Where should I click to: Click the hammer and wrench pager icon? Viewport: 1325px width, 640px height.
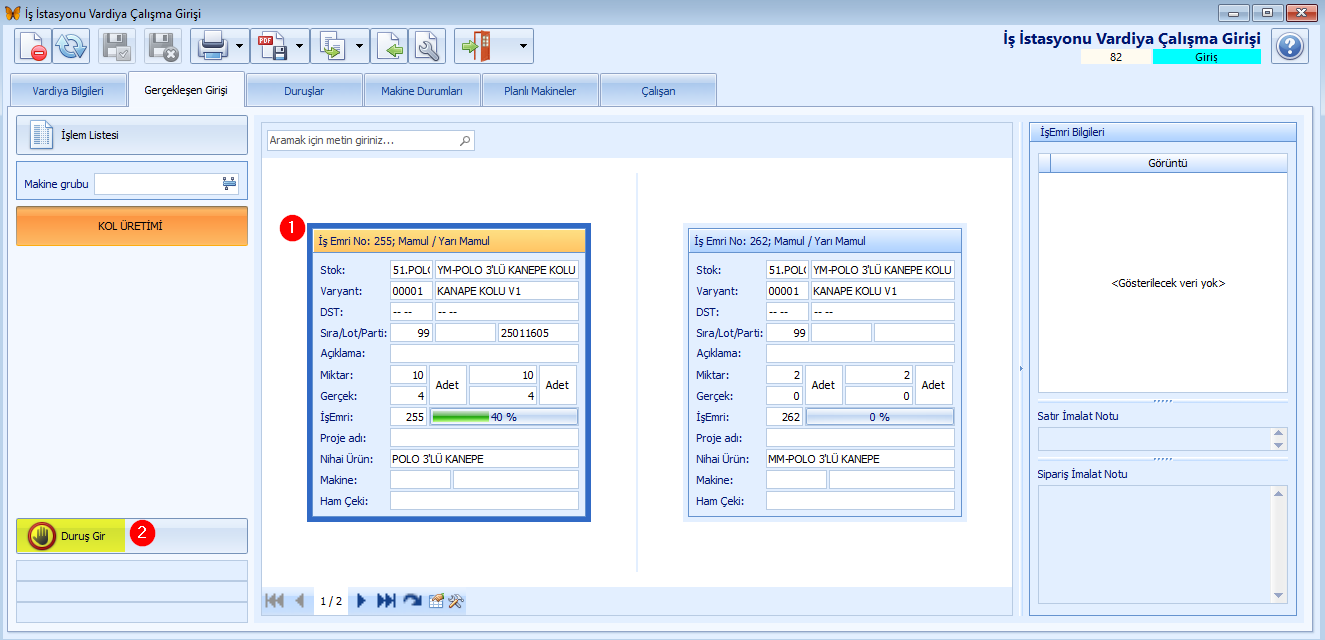[456, 601]
